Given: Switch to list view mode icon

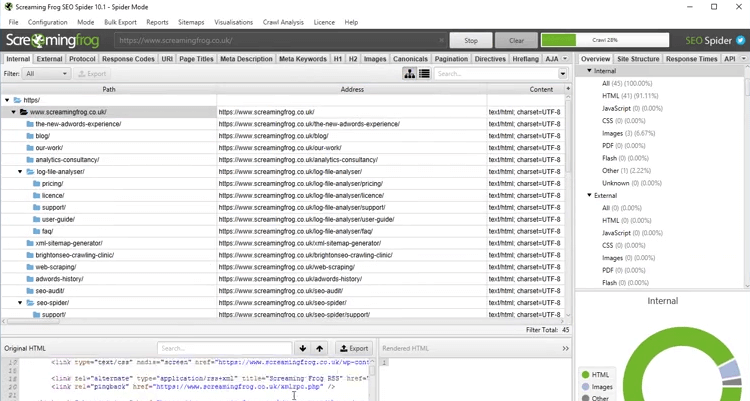Looking at the screenshot, I should pyautogui.click(x=424, y=74).
